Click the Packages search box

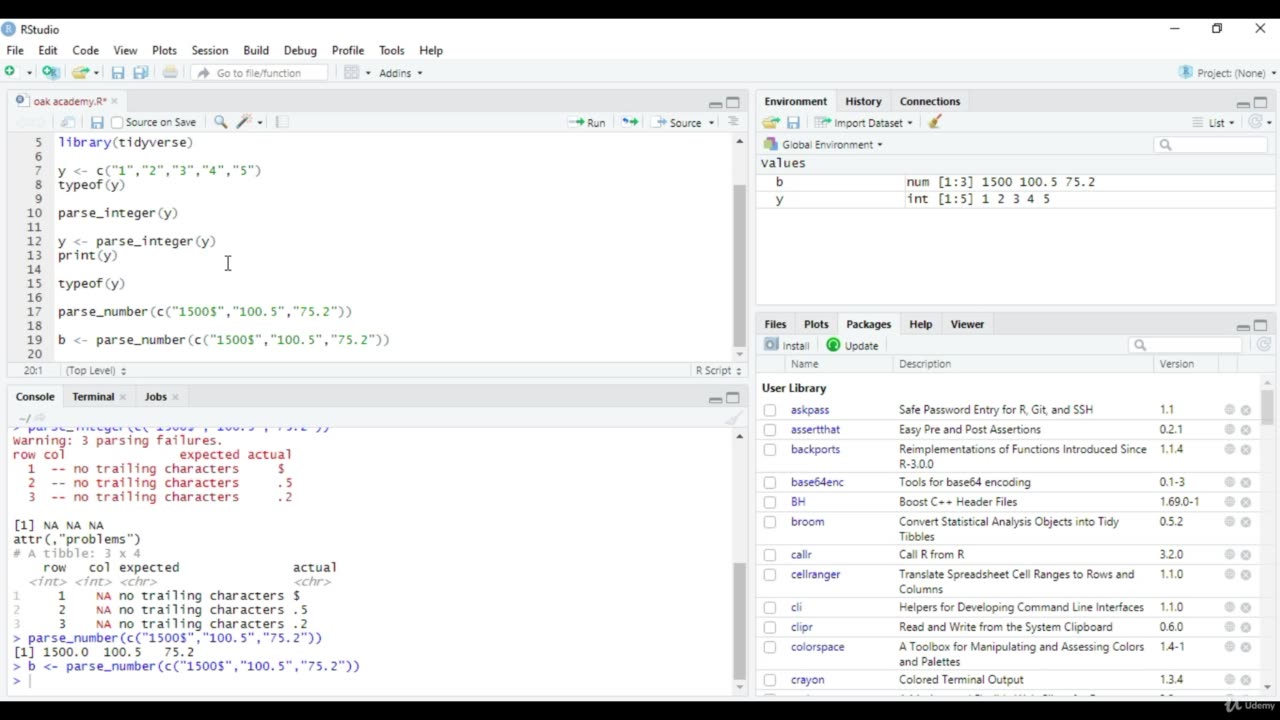1186,345
